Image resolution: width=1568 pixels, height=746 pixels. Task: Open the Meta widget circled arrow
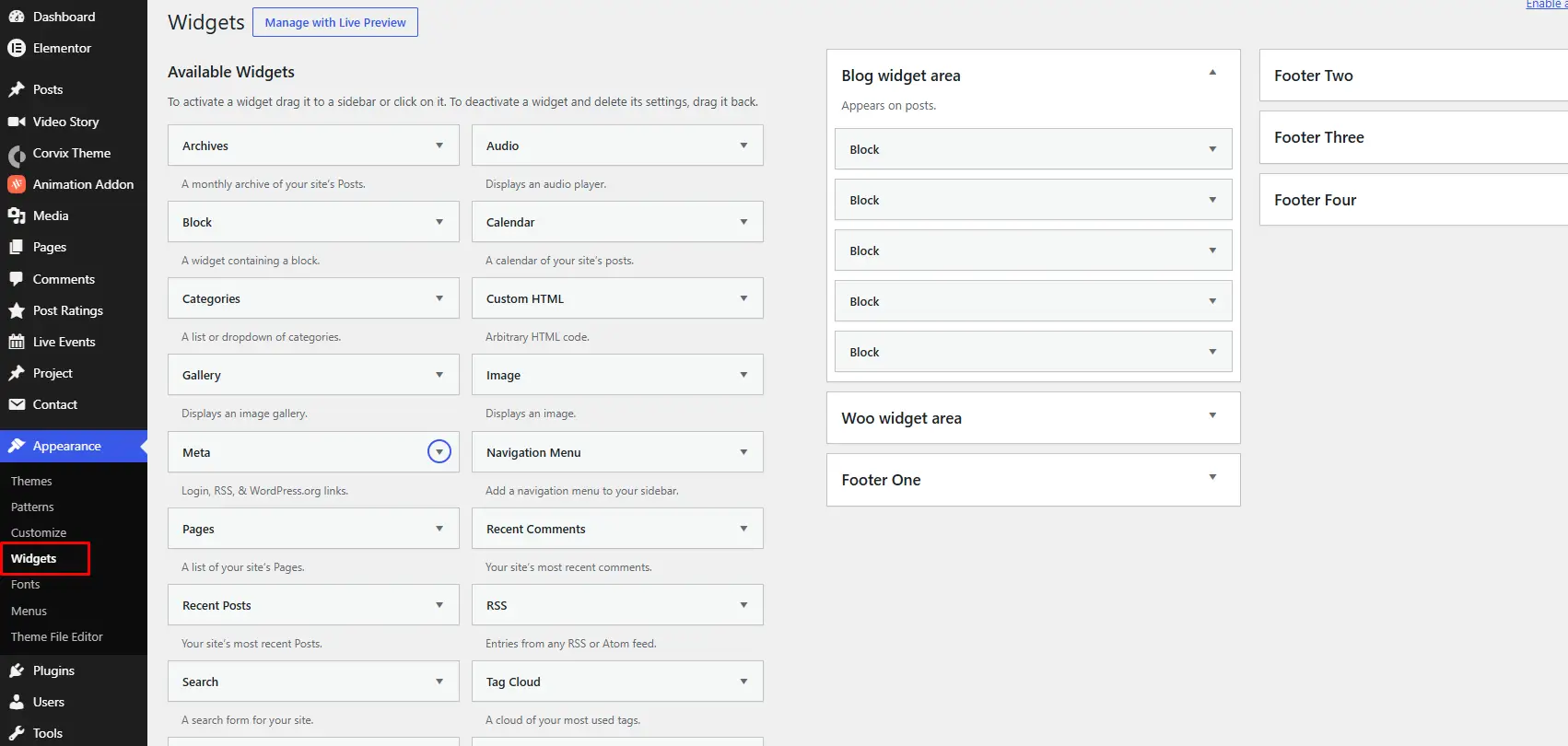click(439, 452)
